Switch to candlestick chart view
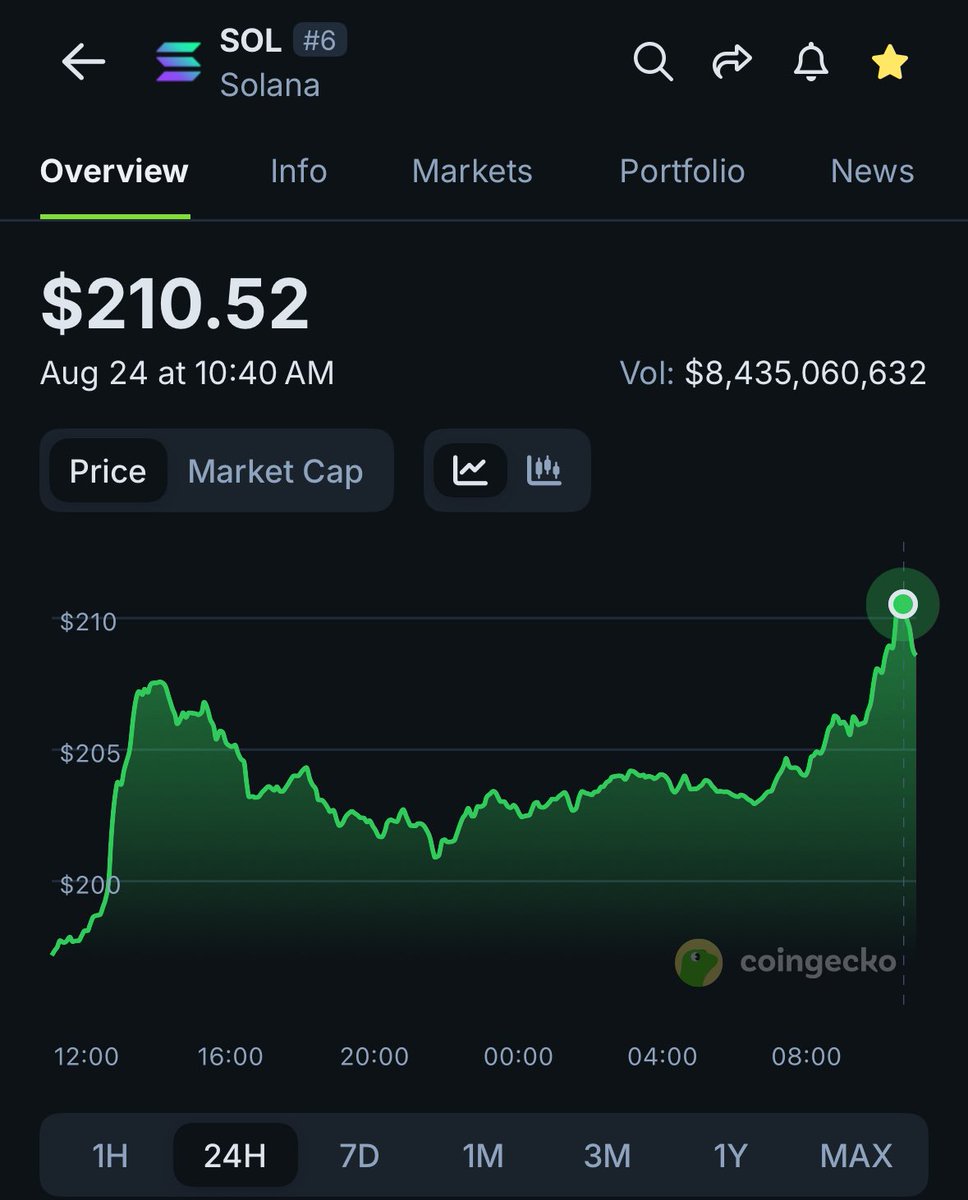This screenshot has width=968, height=1200. tap(544, 470)
